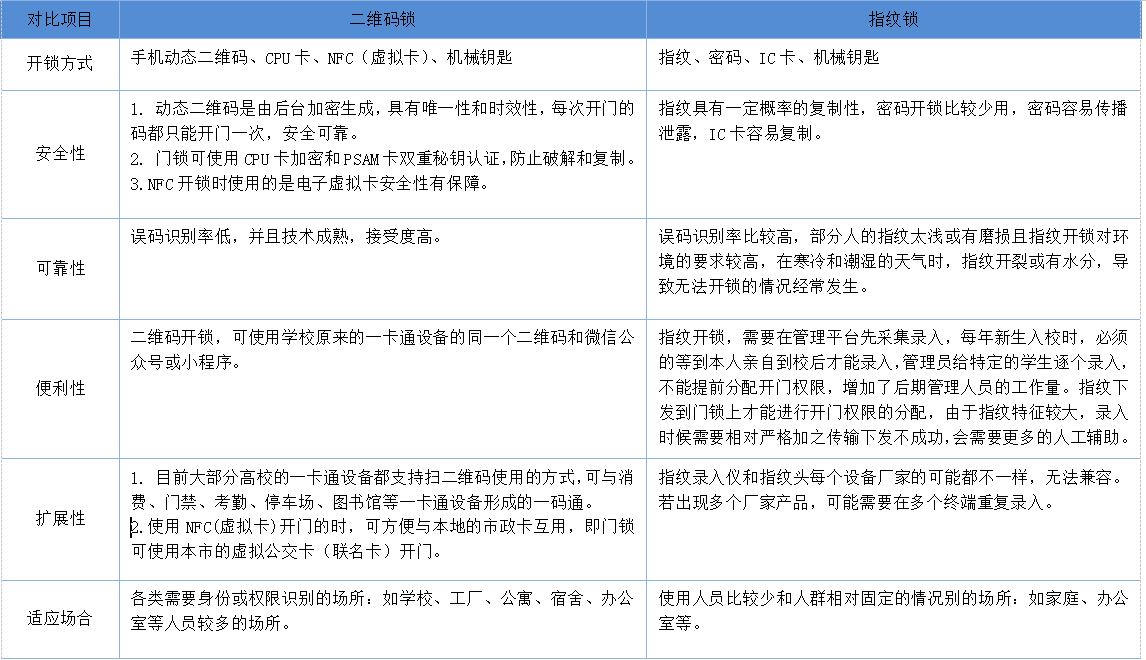Select the 指纹锁 security cell about 指纹复制性

tap(894, 121)
